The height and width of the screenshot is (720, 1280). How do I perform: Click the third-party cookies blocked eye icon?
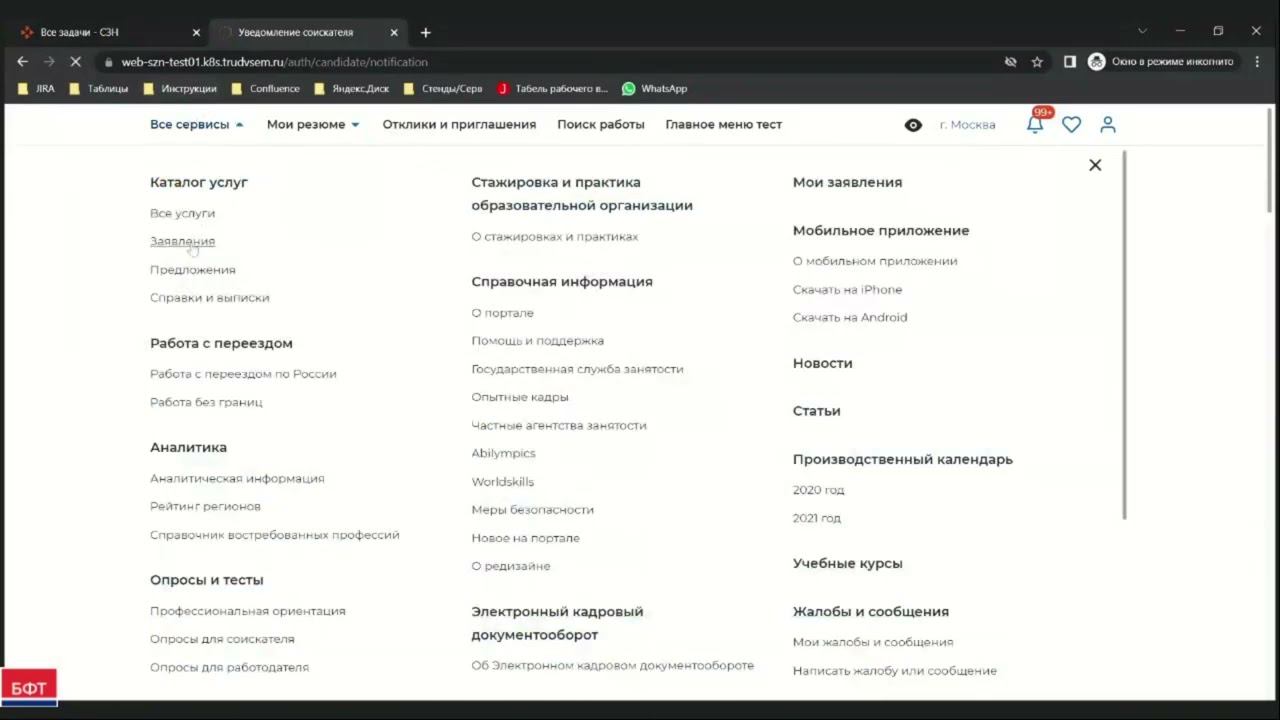1010,61
